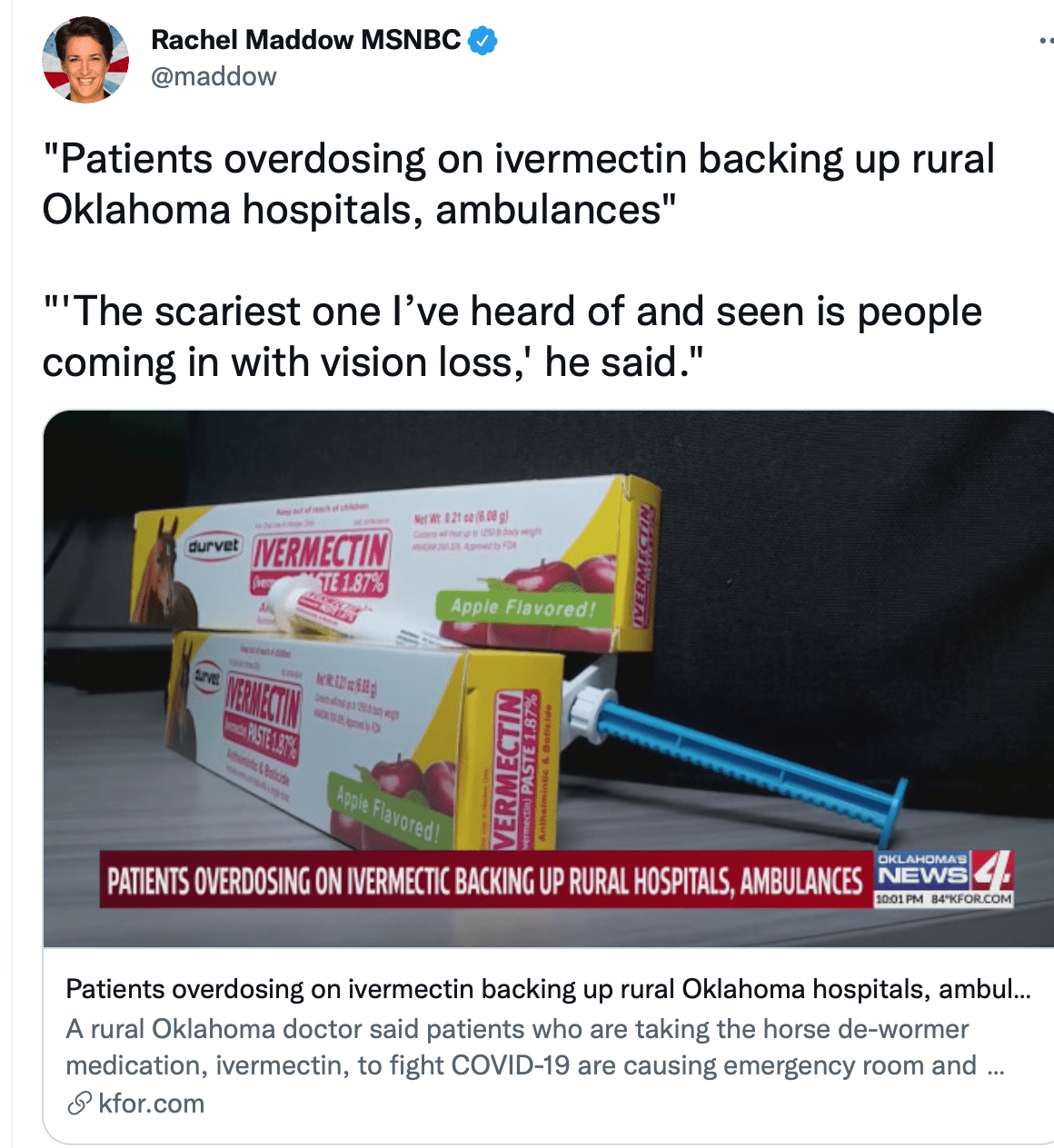1054x1148 pixels.
Task: Open the kfor.com domain link
Action: [152, 1103]
